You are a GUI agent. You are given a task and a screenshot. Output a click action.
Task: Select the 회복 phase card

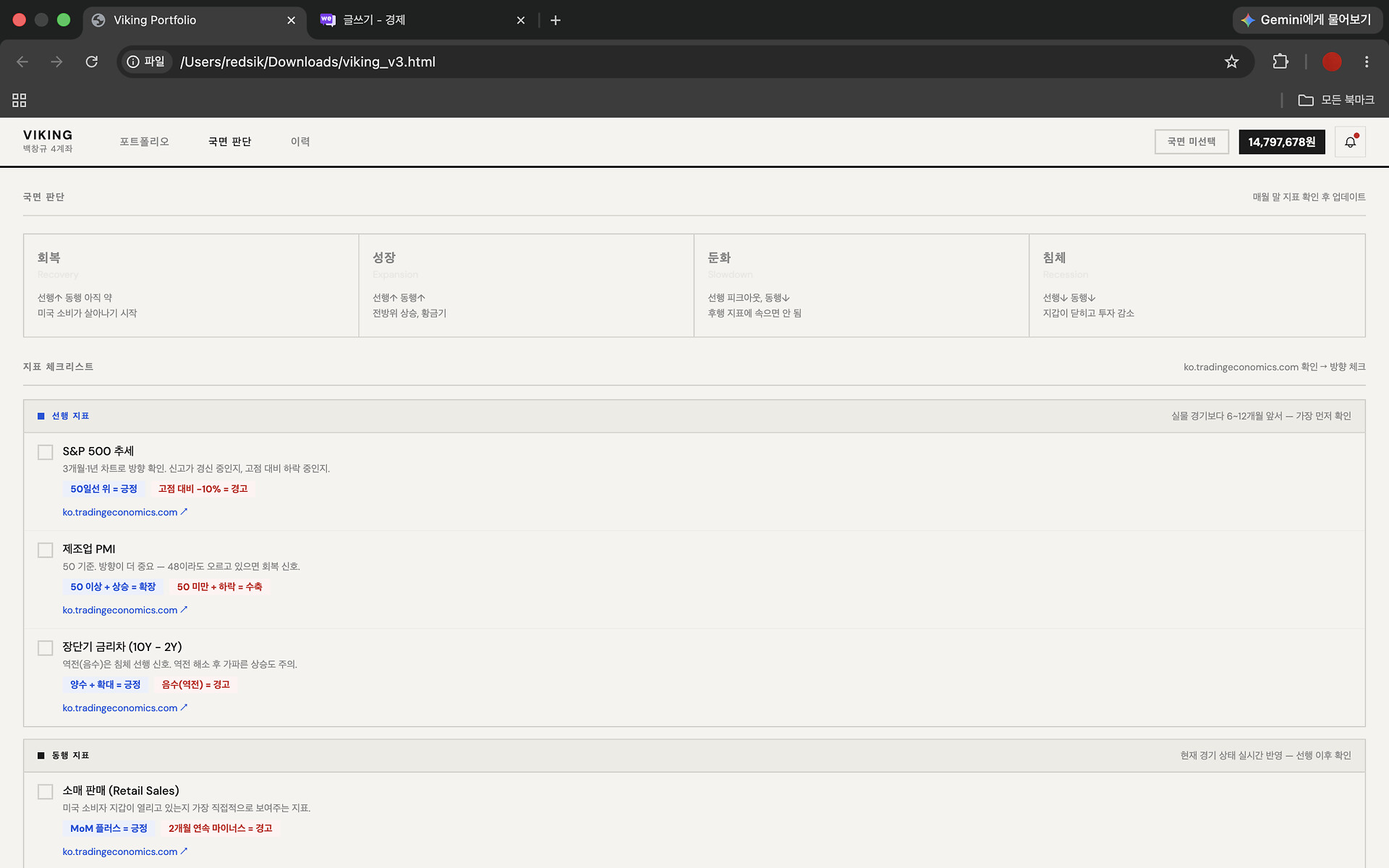191,285
